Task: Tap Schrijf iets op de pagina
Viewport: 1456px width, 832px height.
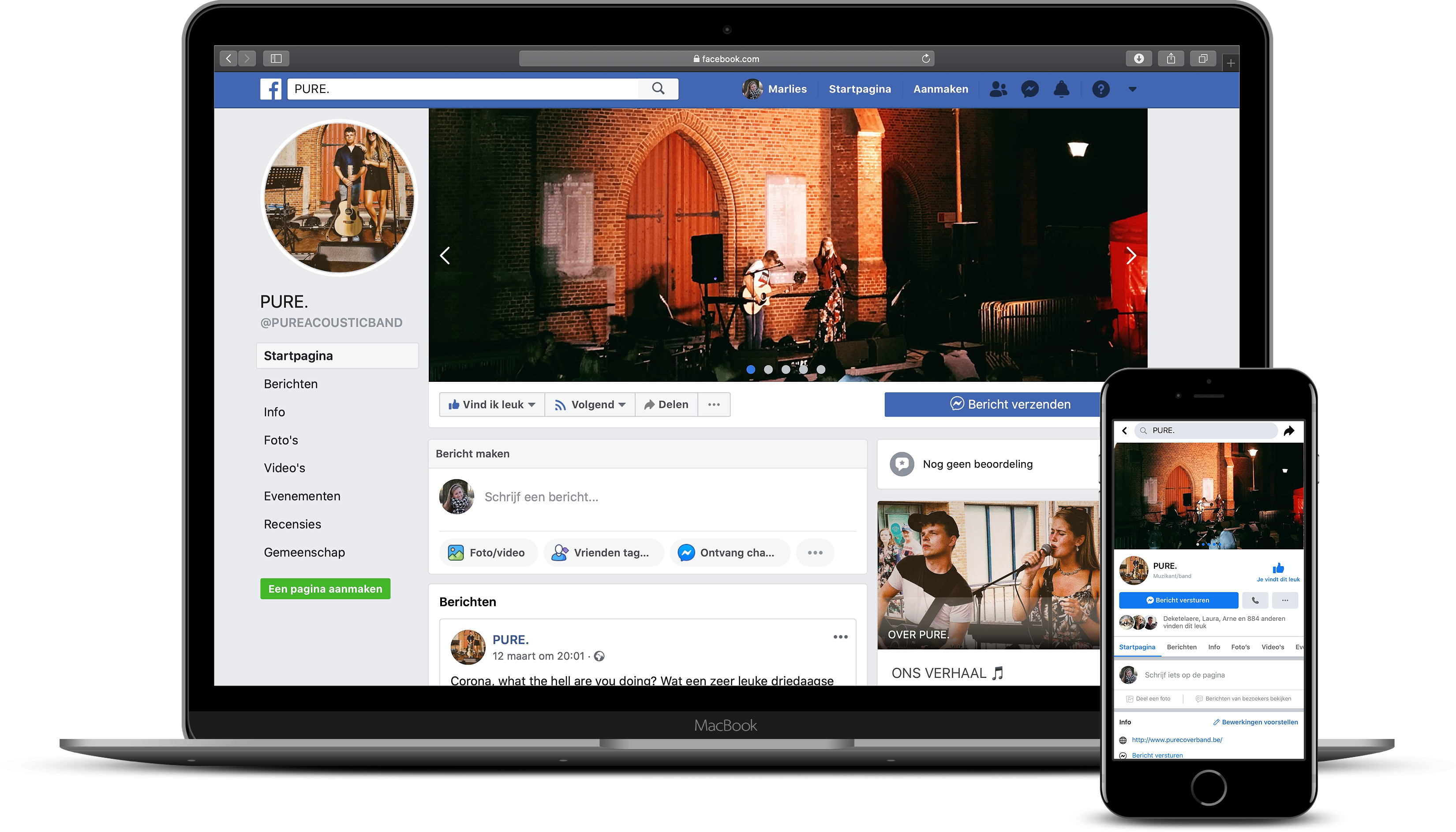Action: [1184, 675]
